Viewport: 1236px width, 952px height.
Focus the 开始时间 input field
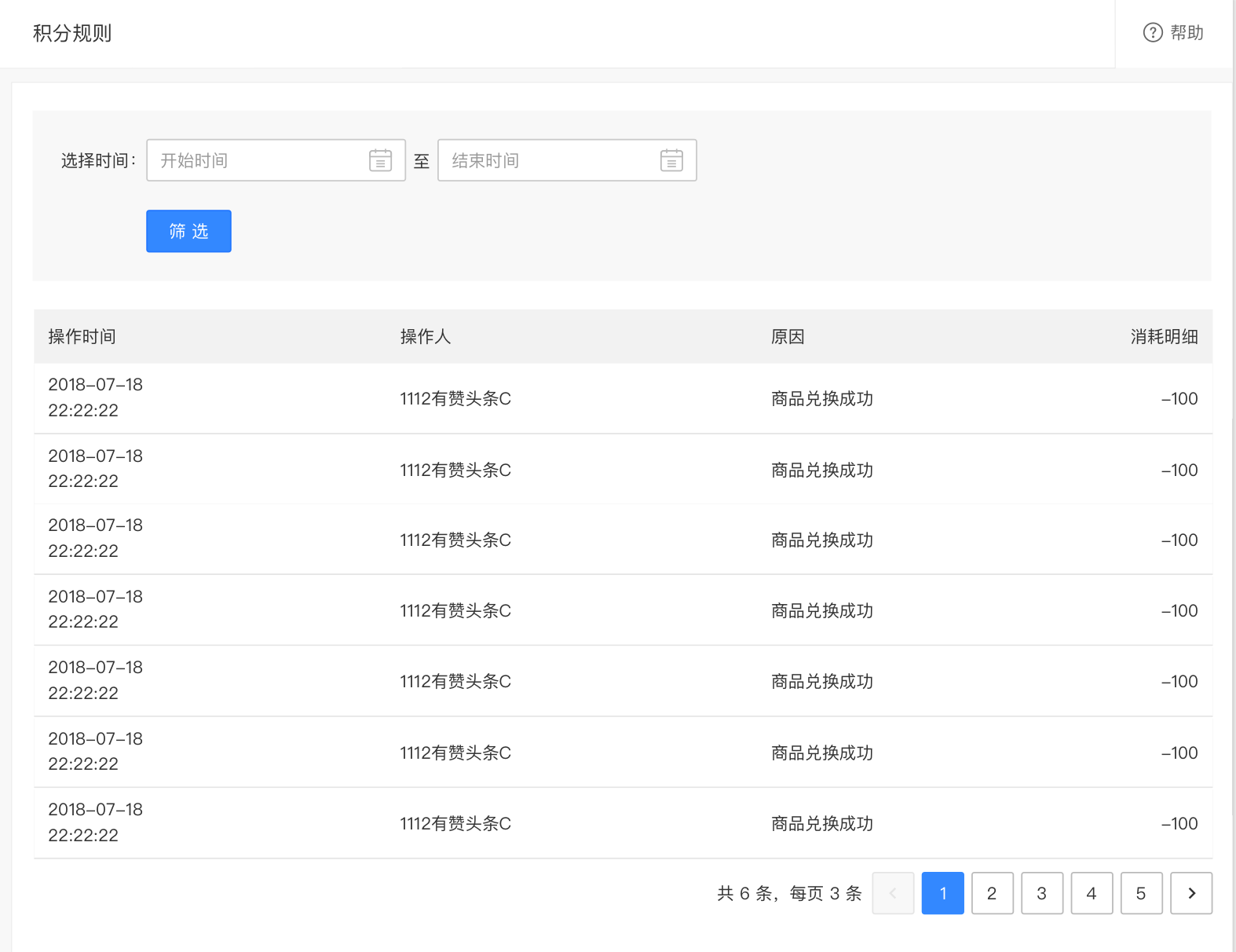click(x=276, y=160)
